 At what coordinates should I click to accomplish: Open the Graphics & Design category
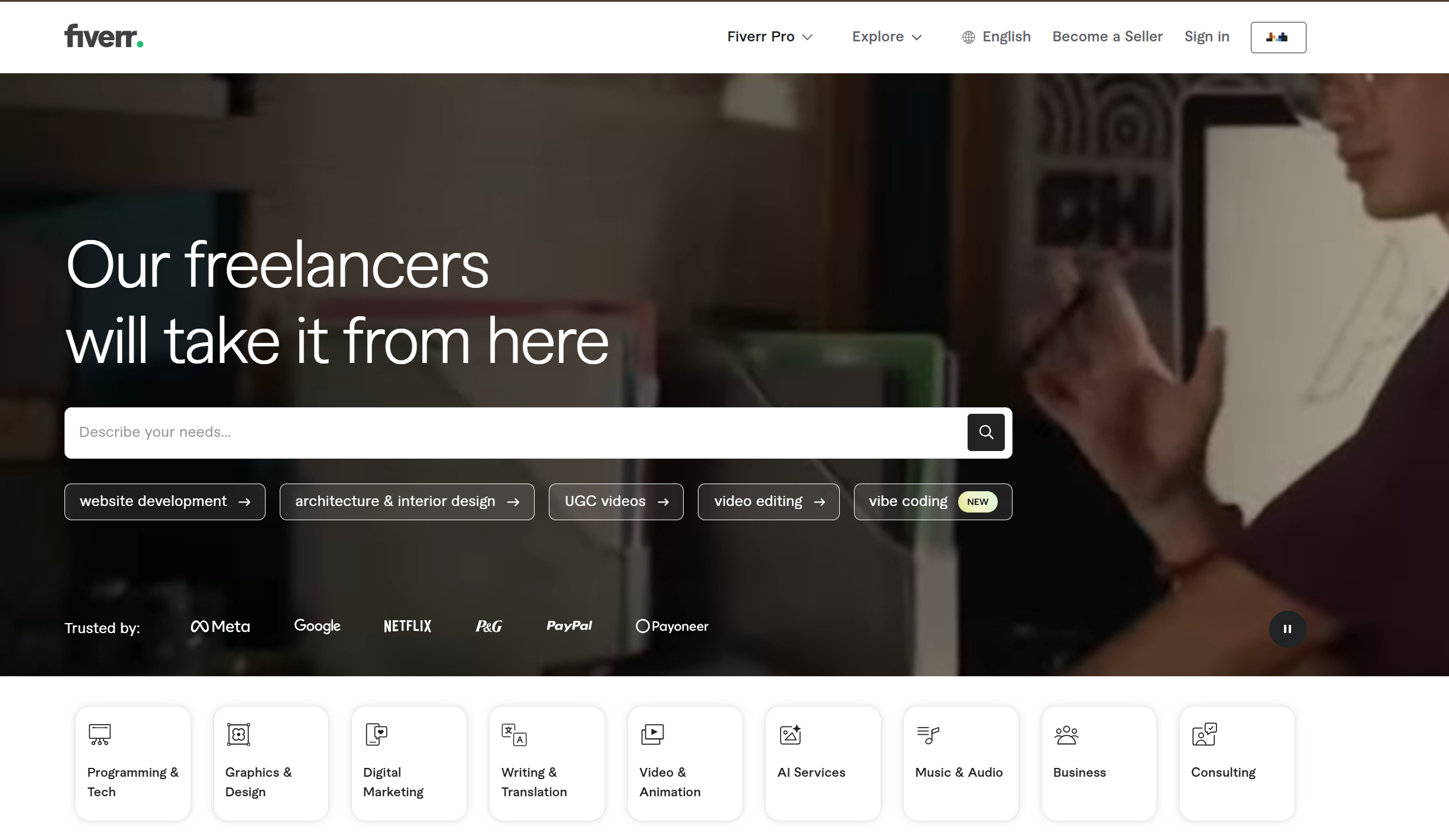click(x=271, y=763)
